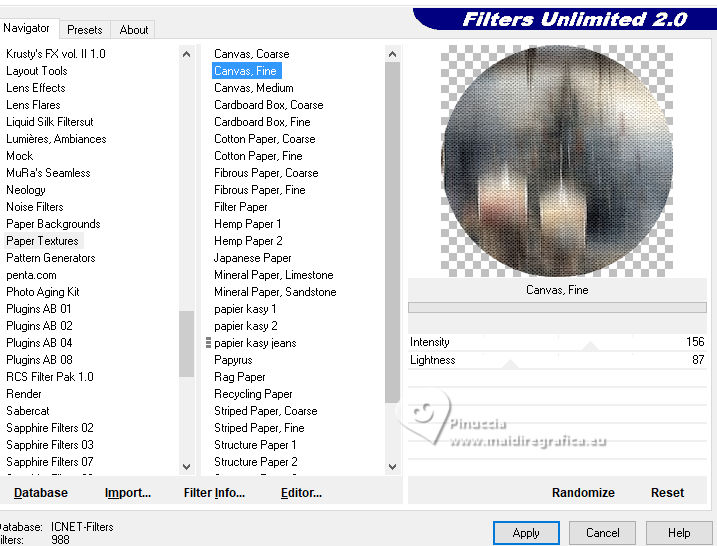This screenshot has width=717, height=546.
Task: Choose Fibrous Paper, Coarse filter
Action: (x=266, y=173)
